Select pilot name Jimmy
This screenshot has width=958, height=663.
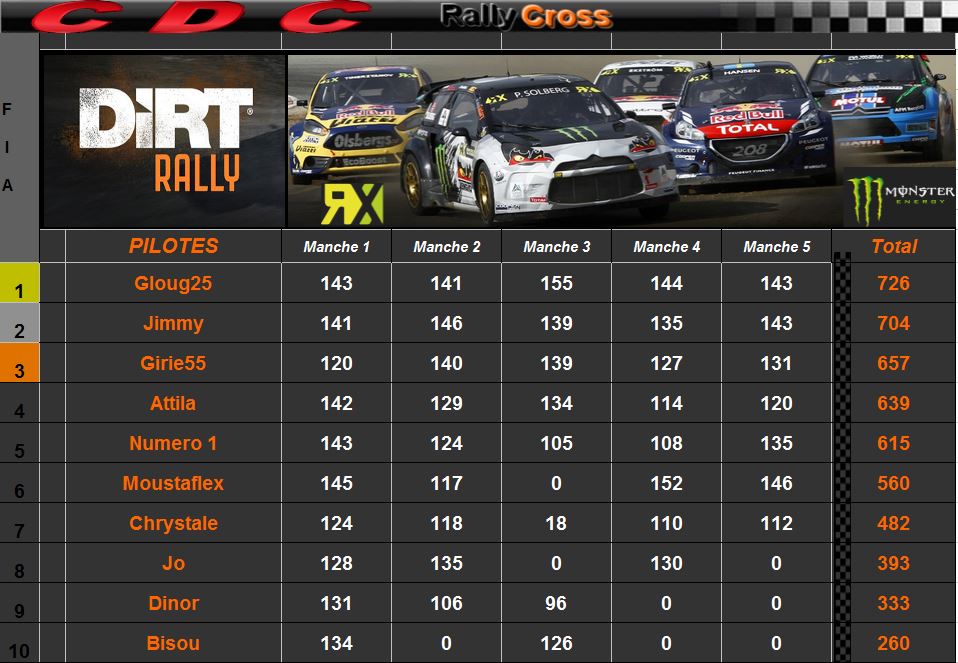point(174,323)
